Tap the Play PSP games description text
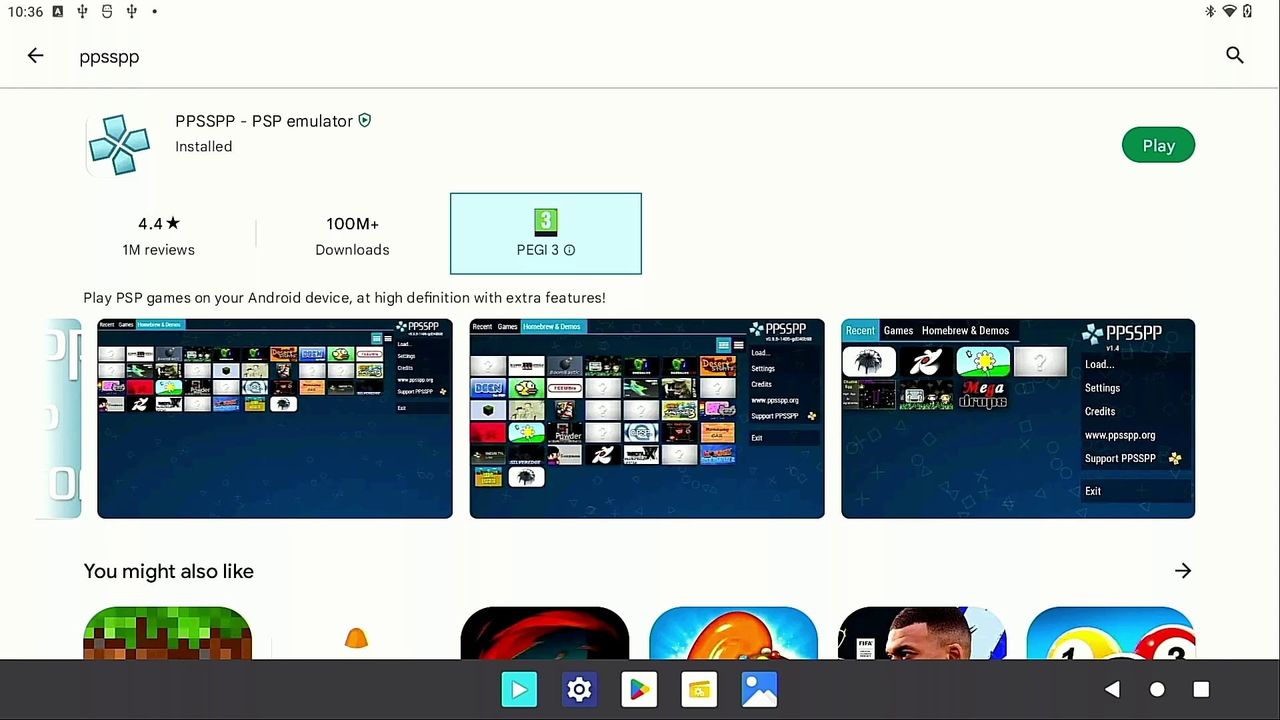The width and height of the screenshot is (1280, 720). tap(344, 298)
